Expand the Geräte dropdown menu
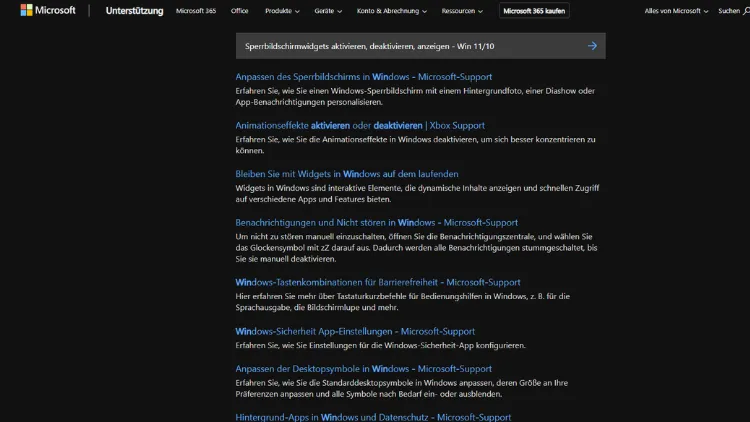Screen dimensions: 750x422 pos(328,11)
